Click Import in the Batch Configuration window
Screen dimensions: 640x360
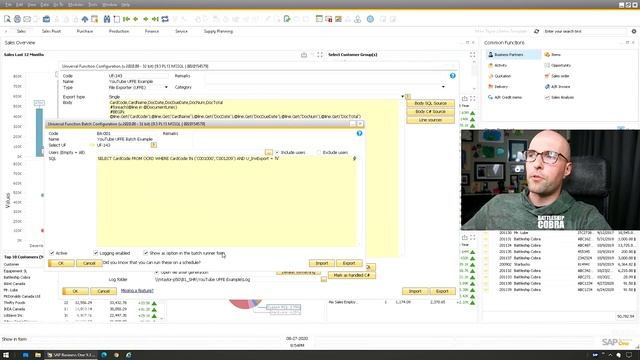[x=322, y=263]
